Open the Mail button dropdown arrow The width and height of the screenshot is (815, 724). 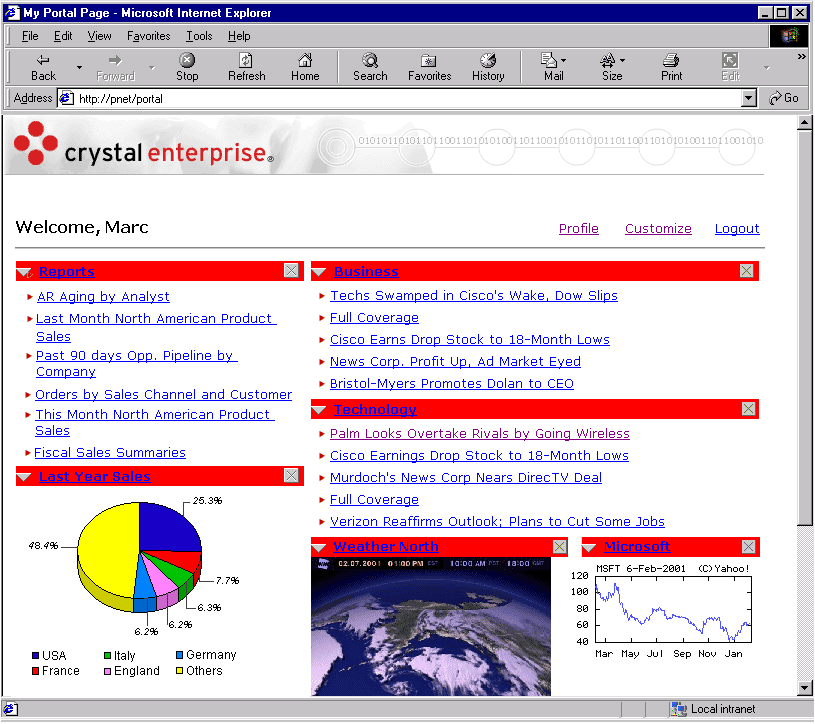tap(564, 60)
